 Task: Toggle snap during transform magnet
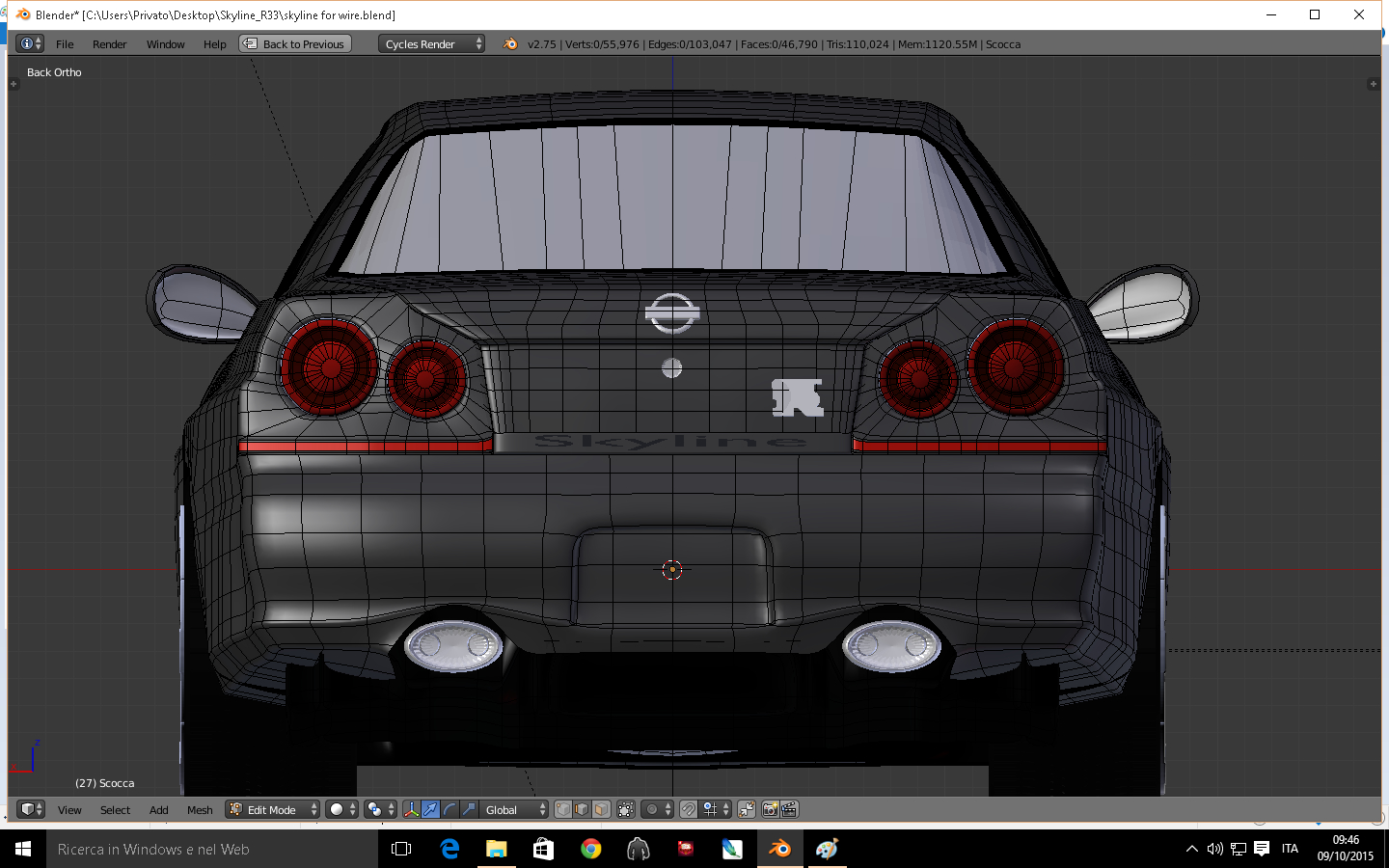(x=689, y=809)
